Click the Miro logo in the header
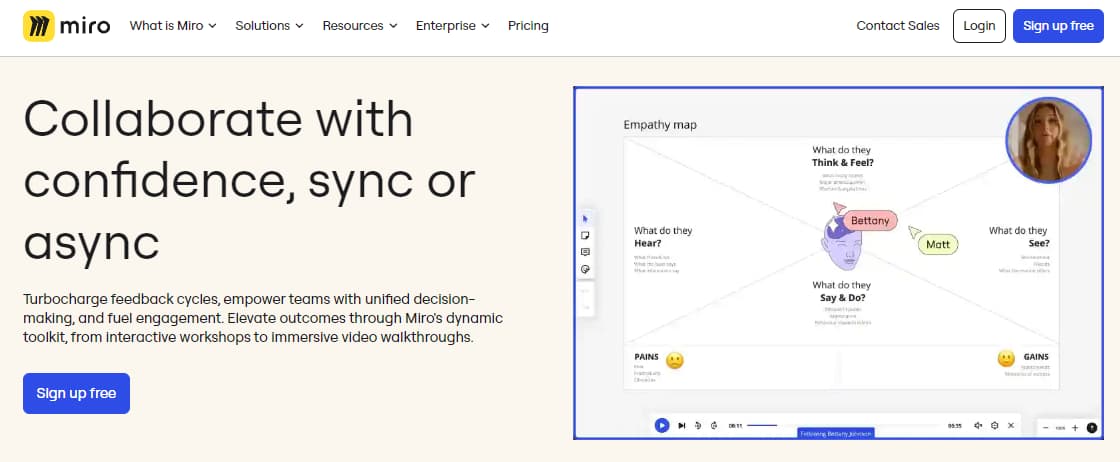 (x=66, y=26)
